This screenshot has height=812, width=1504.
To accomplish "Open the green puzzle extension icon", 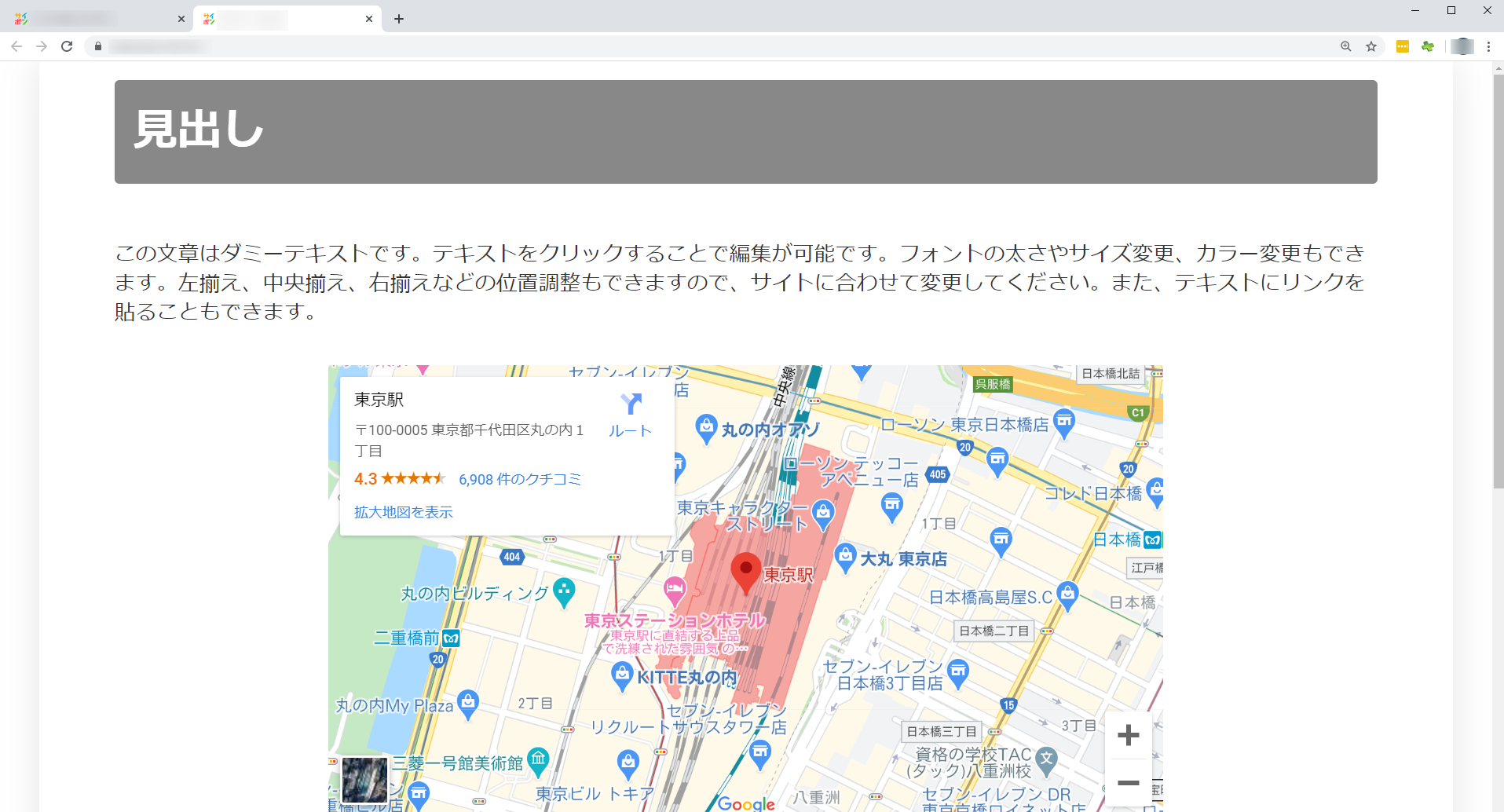I will (x=1428, y=46).
